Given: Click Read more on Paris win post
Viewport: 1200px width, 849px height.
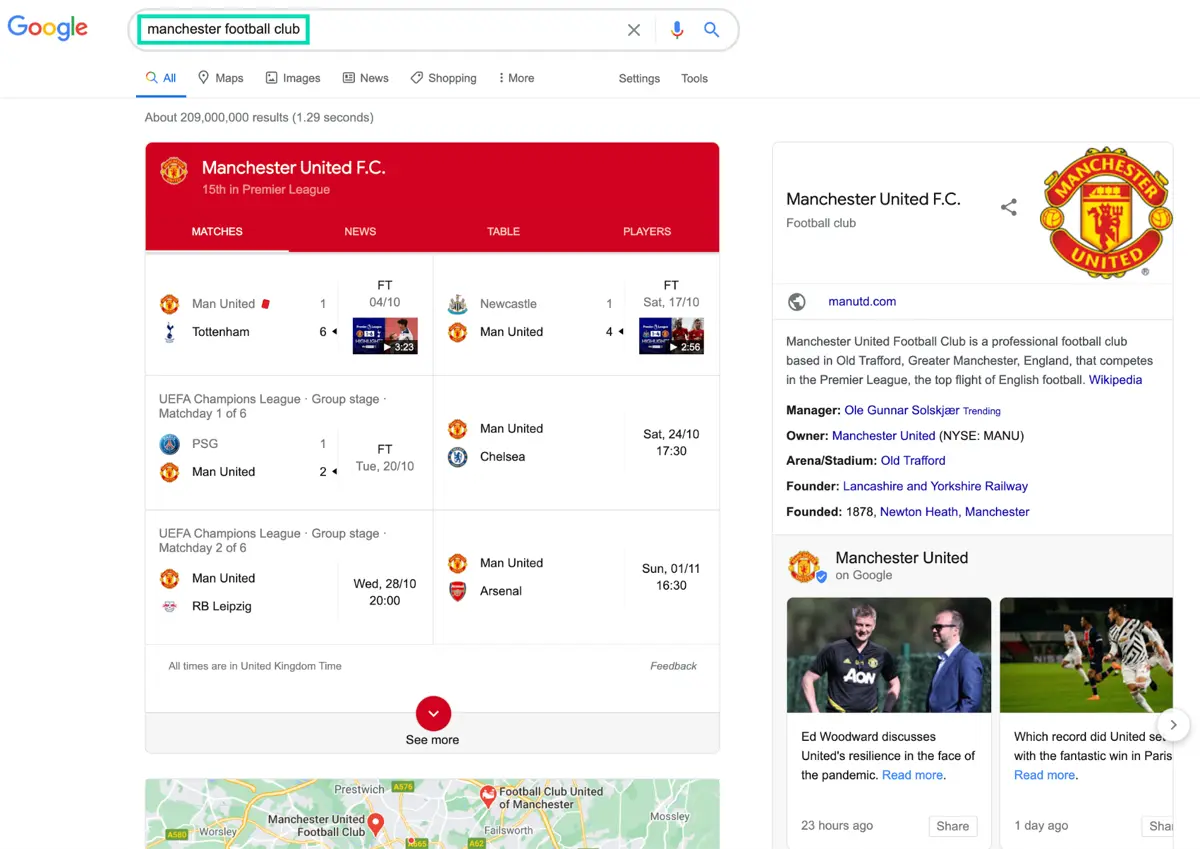Looking at the screenshot, I should coord(1044,775).
